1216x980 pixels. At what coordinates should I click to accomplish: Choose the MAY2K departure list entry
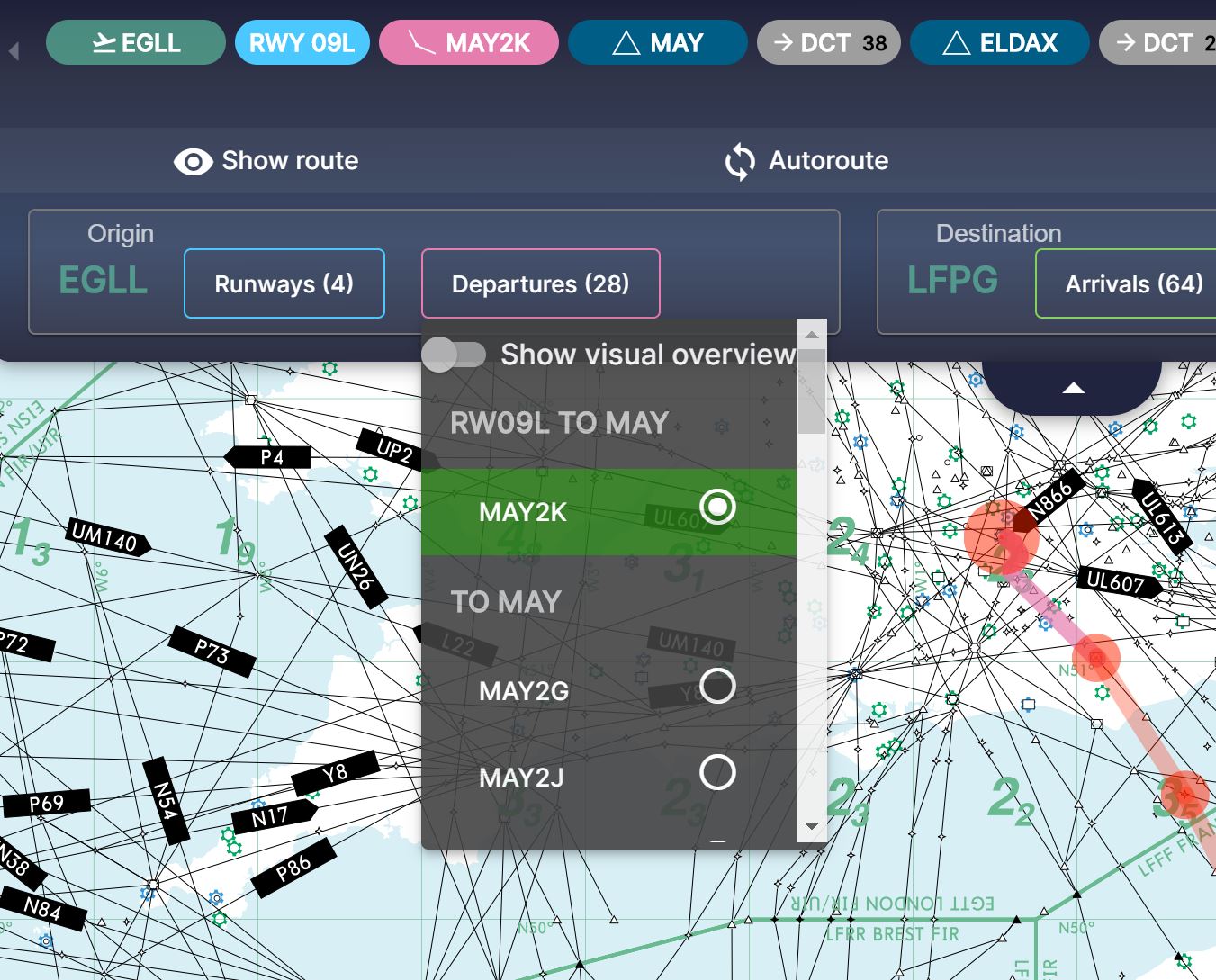tap(523, 512)
